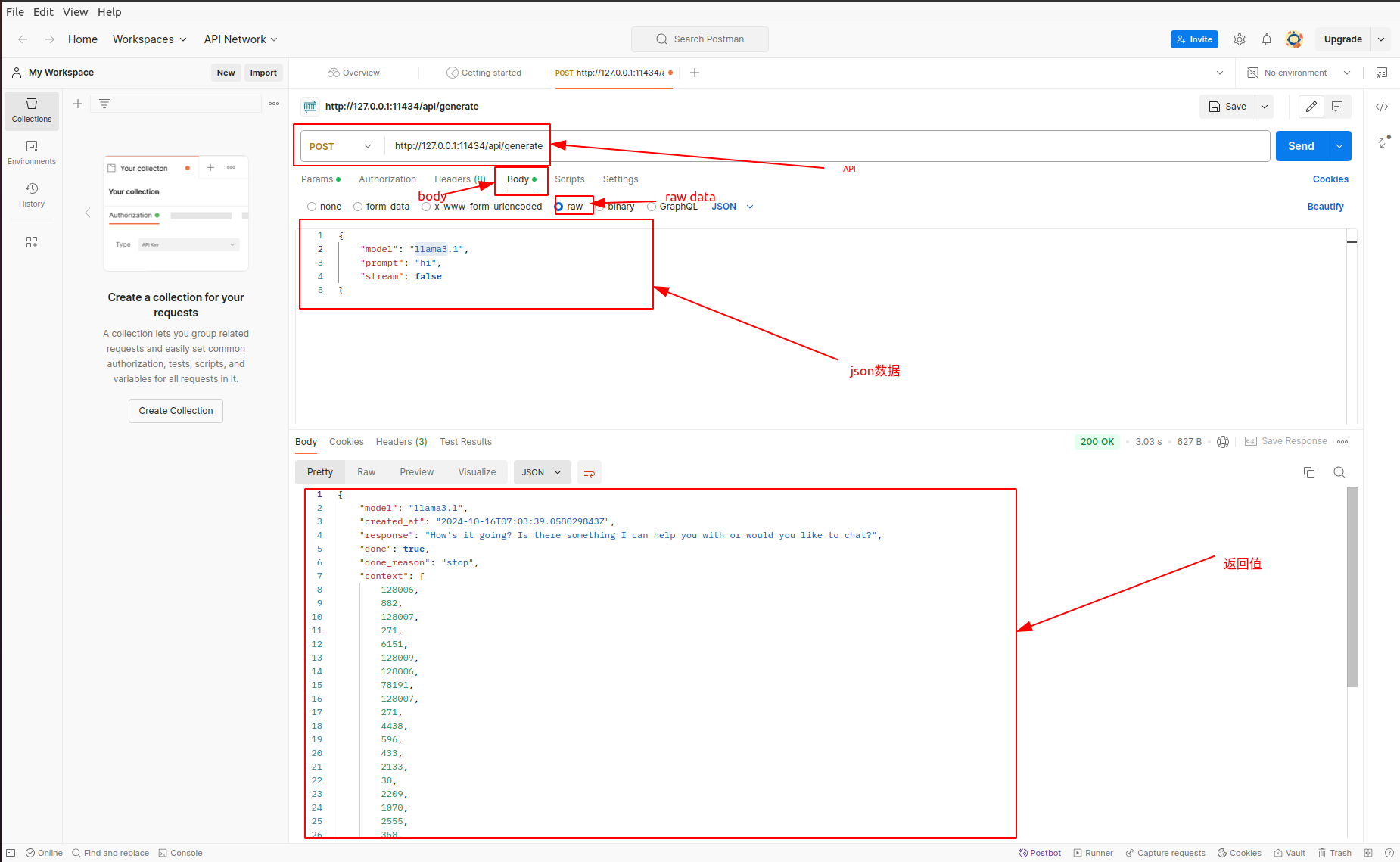The width and height of the screenshot is (1400, 862).
Task: Click the Search Postman field
Action: coord(700,39)
